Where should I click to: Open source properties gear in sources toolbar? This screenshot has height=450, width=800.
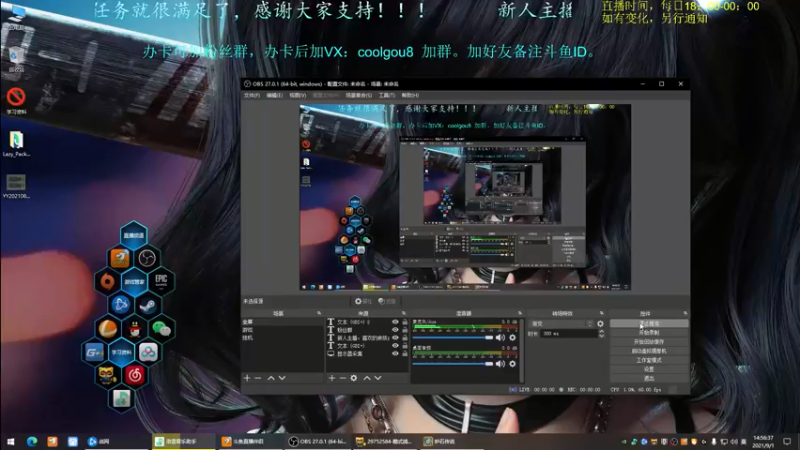pyautogui.click(x=354, y=378)
